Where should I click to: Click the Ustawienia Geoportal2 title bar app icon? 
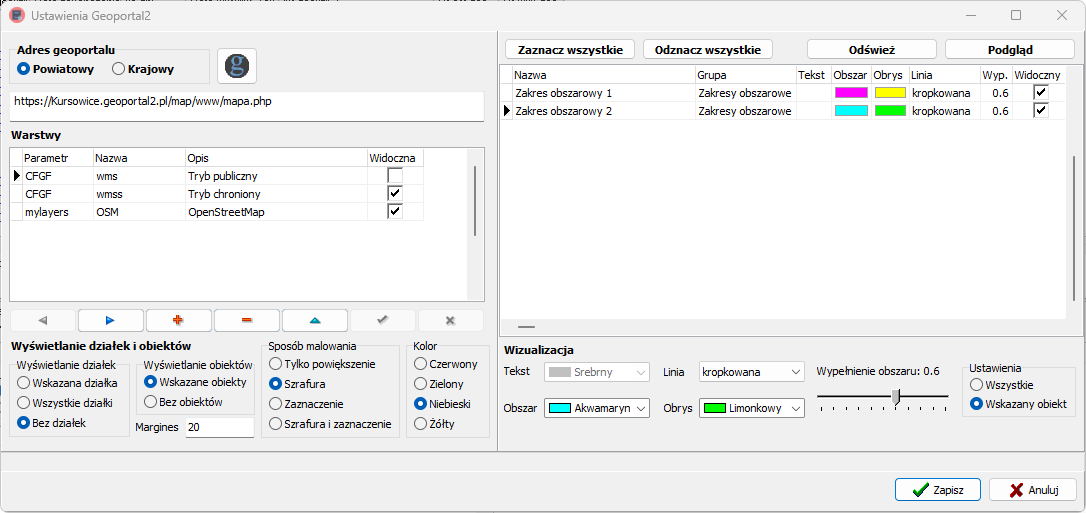15,15
